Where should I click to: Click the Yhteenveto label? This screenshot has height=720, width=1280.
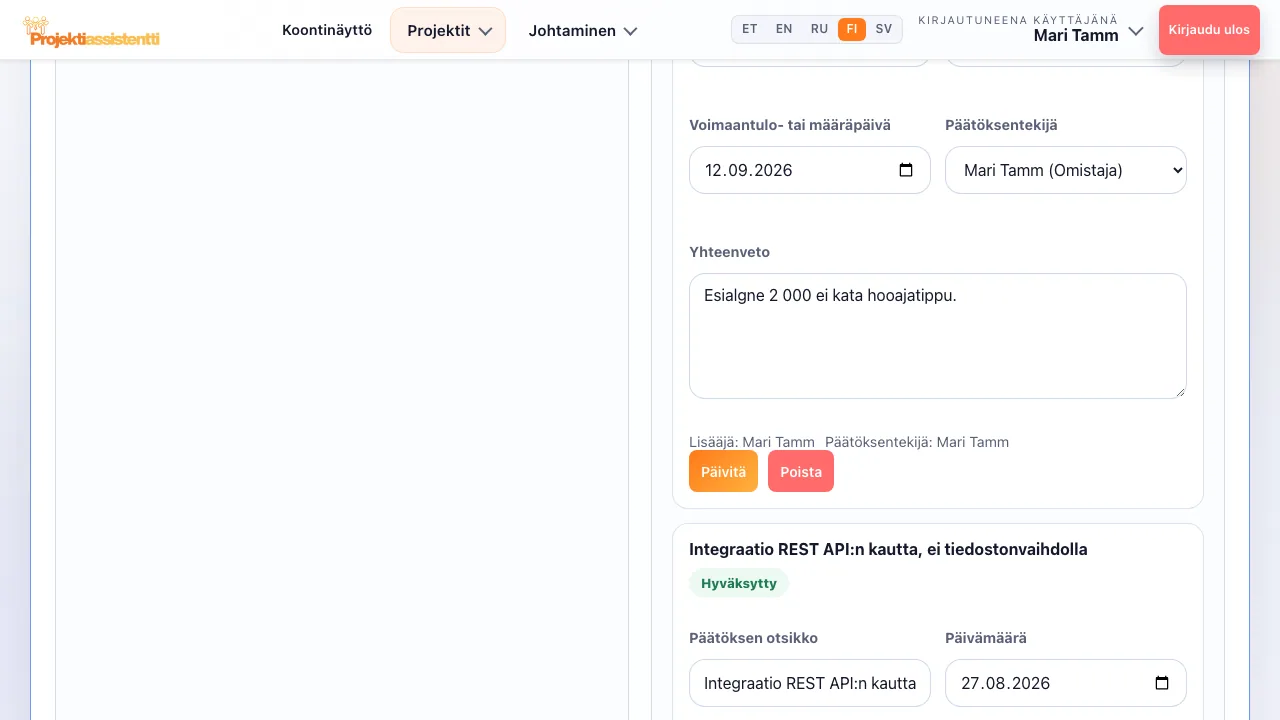tap(730, 252)
